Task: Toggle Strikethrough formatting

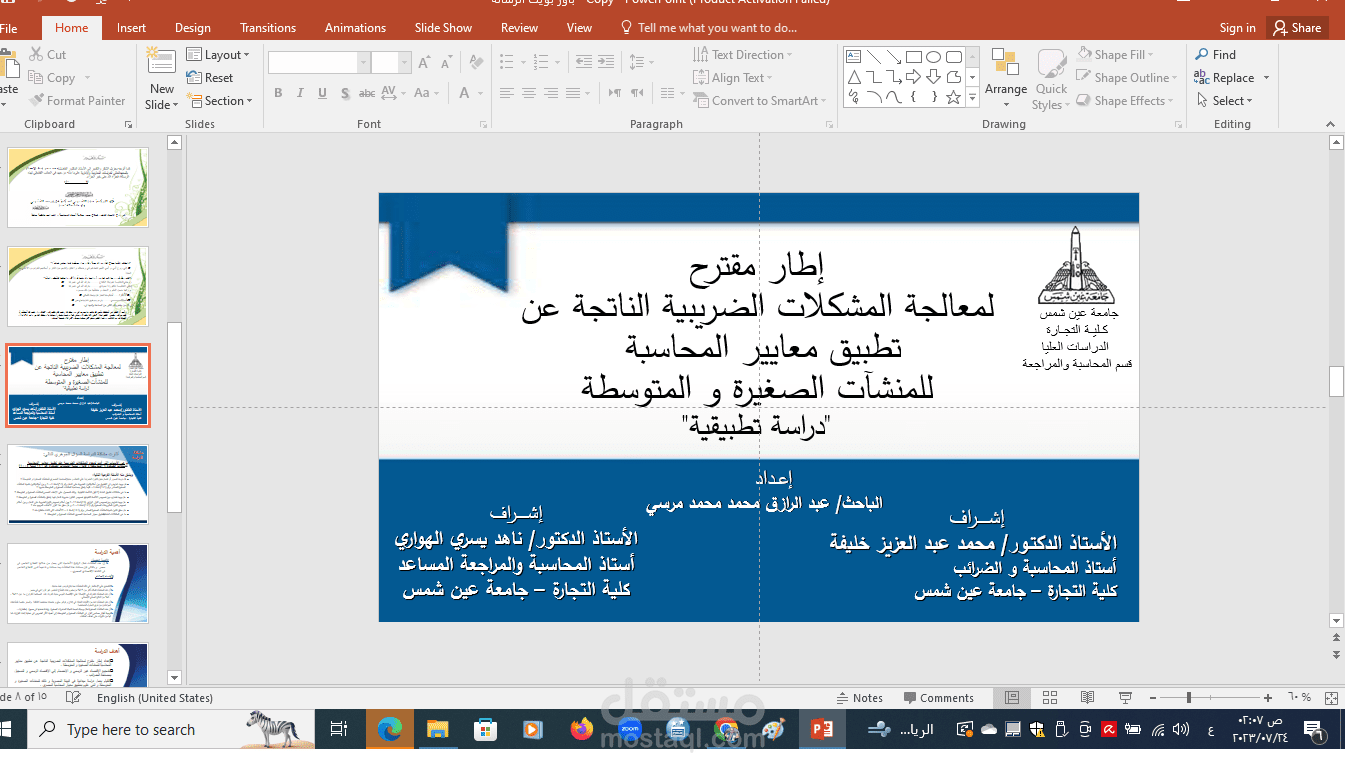Action: pyautogui.click(x=367, y=93)
